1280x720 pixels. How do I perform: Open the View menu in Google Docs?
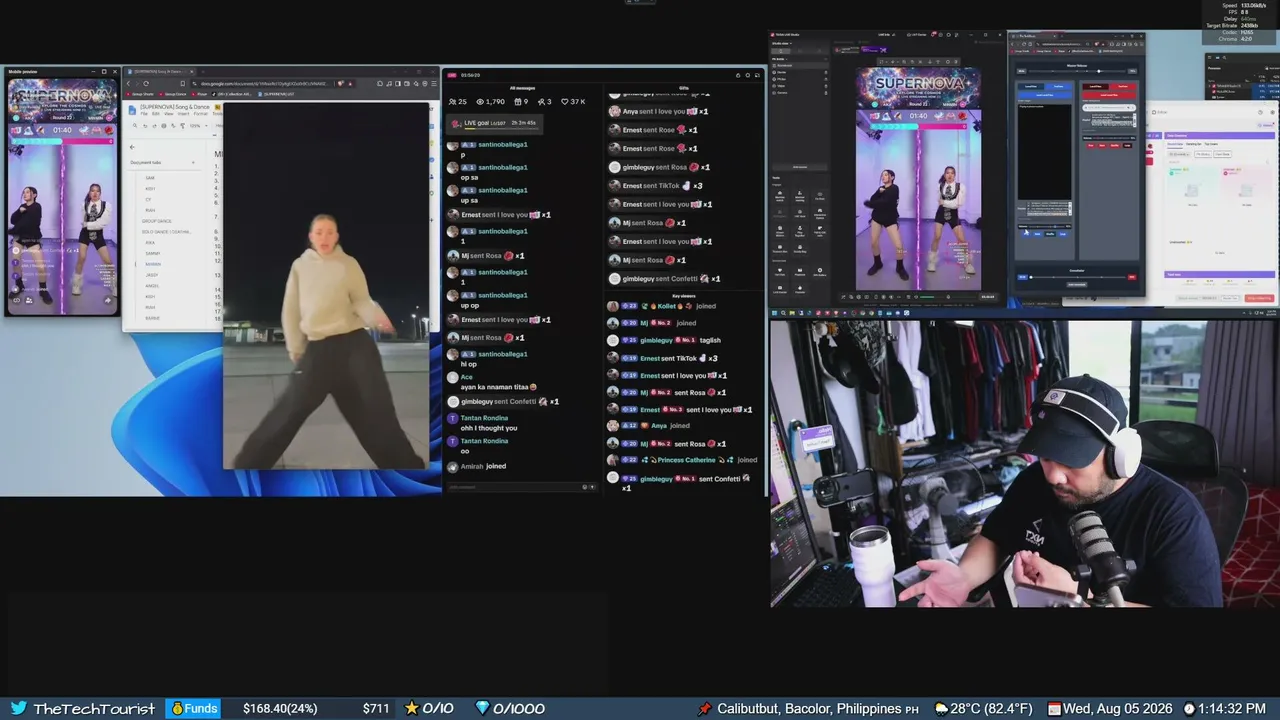(168, 114)
